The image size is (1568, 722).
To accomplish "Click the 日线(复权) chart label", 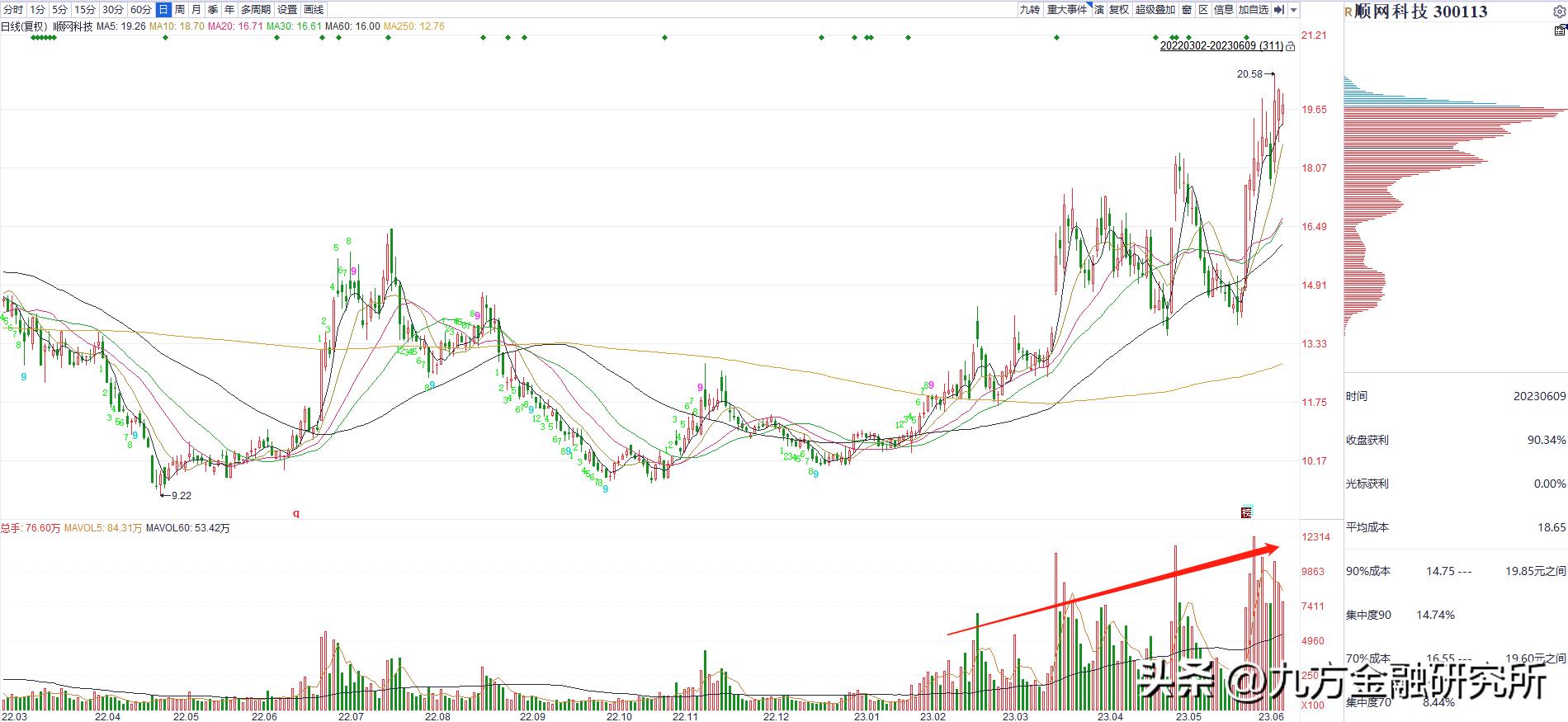I will (24, 26).
